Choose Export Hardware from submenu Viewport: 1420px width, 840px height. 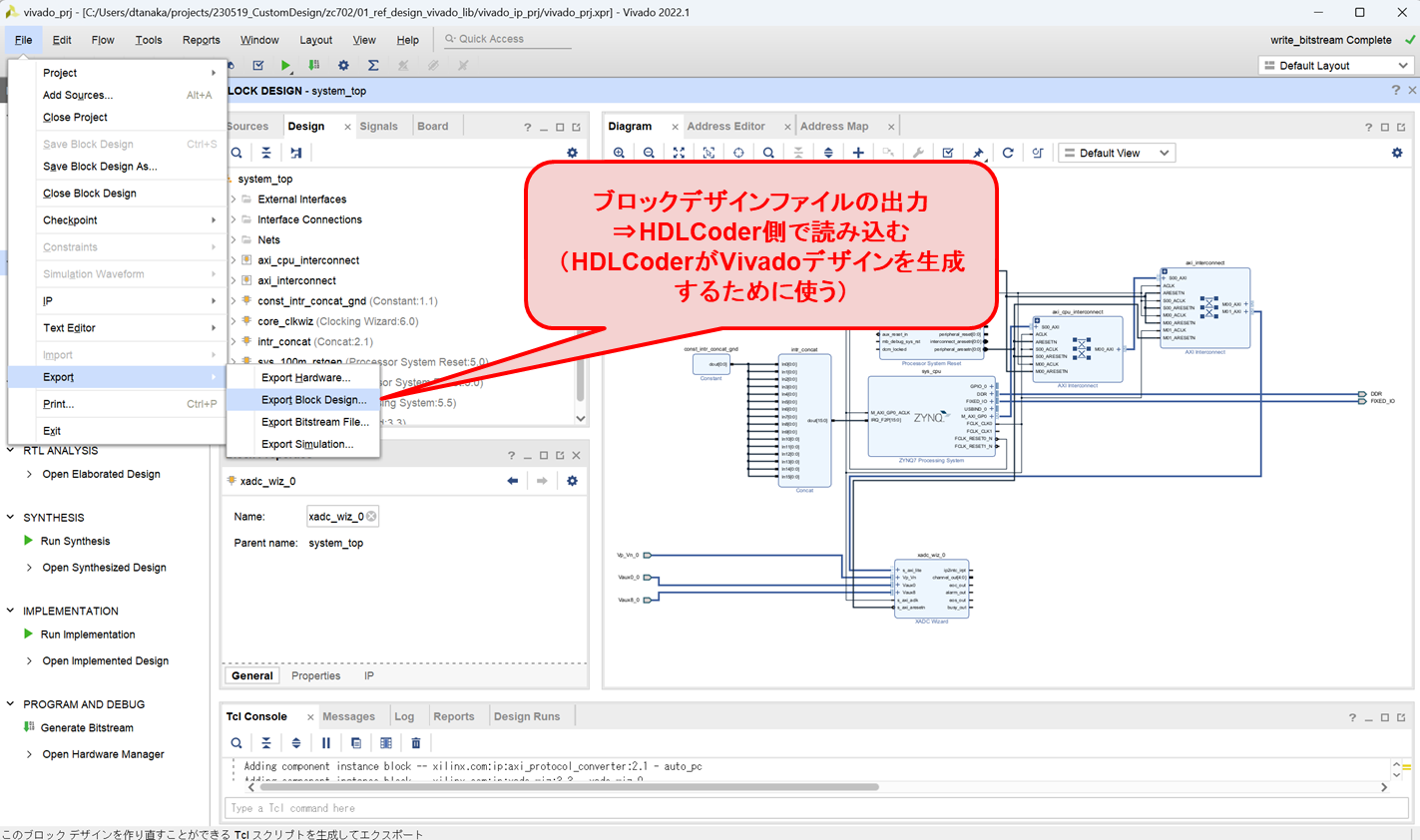pos(303,378)
